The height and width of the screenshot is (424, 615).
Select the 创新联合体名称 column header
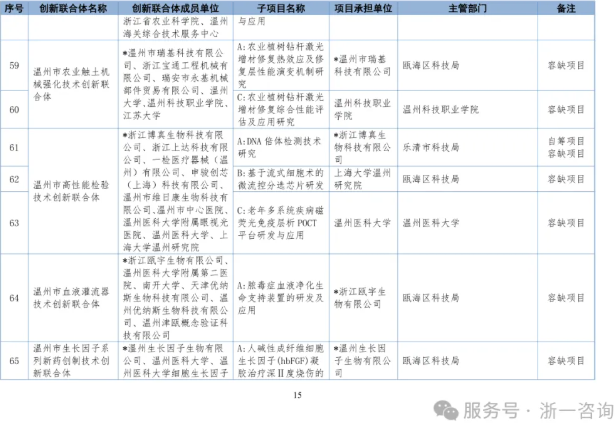(x=75, y=6)
